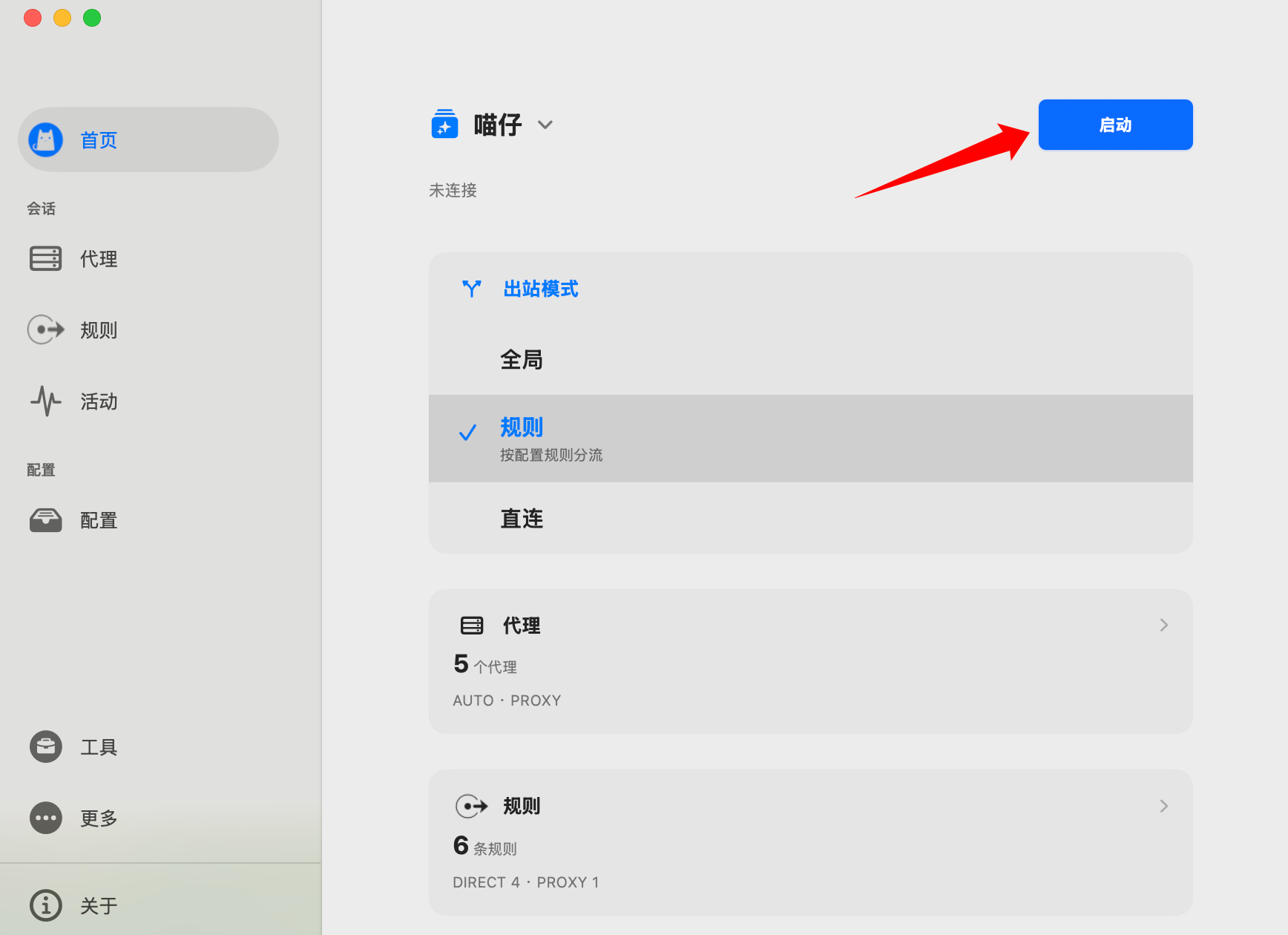The image size is (1288, 935).
Task: Click the 配置 tray icon in sidebar
Action: click(x=45, y=520)
